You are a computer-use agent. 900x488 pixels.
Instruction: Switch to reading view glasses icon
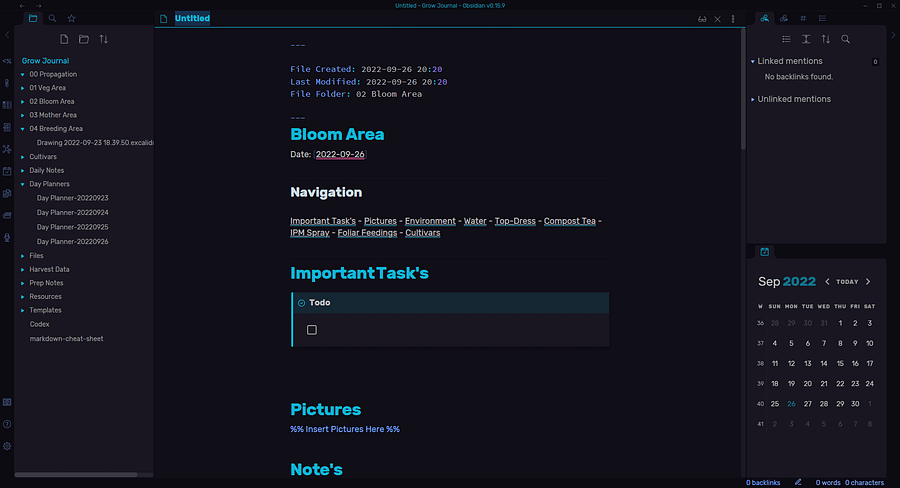tap(702, 19)
